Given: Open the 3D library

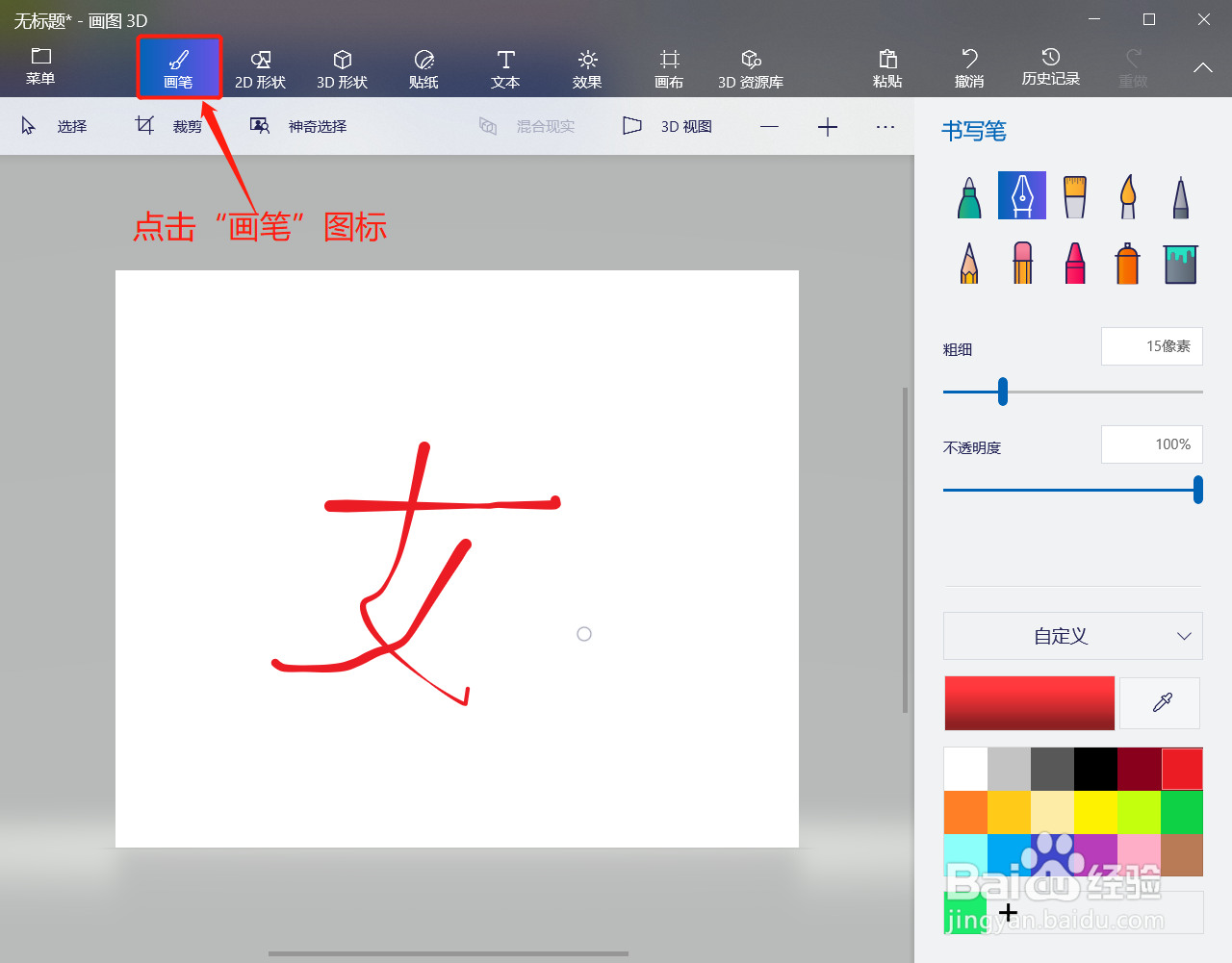Looking at the screenshot, I should pos(751,67).
